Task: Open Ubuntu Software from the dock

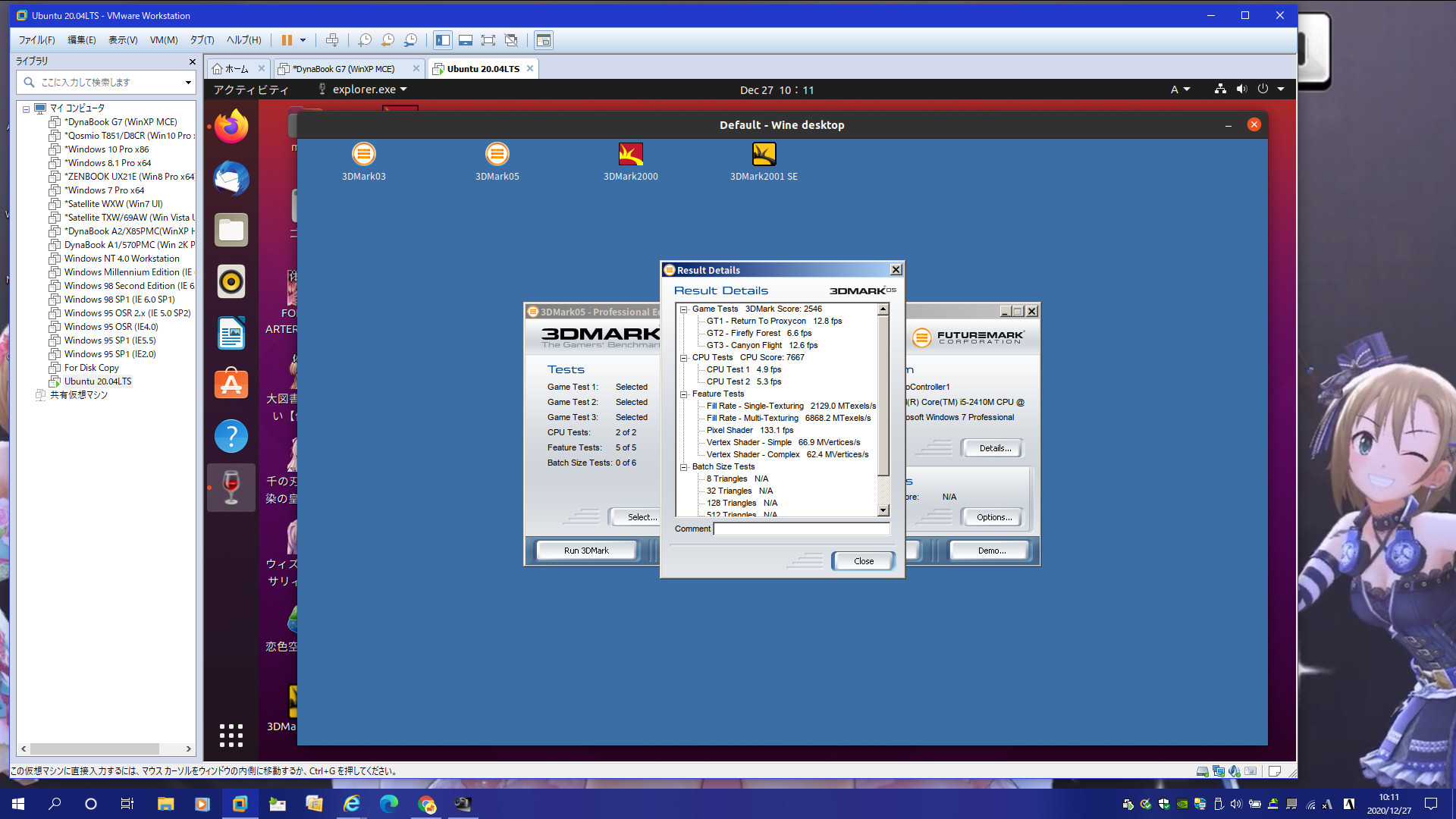Action: (x=231, y=384)
